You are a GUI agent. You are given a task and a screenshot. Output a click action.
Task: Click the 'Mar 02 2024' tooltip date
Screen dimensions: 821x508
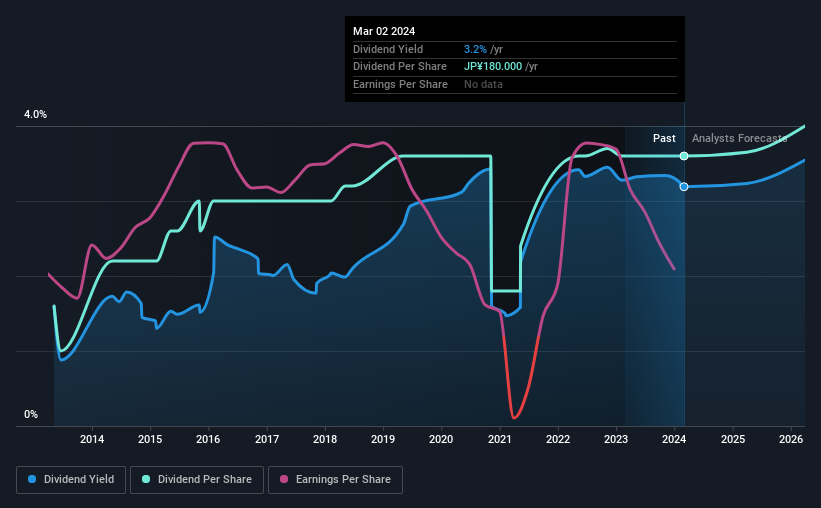point(384,31)
